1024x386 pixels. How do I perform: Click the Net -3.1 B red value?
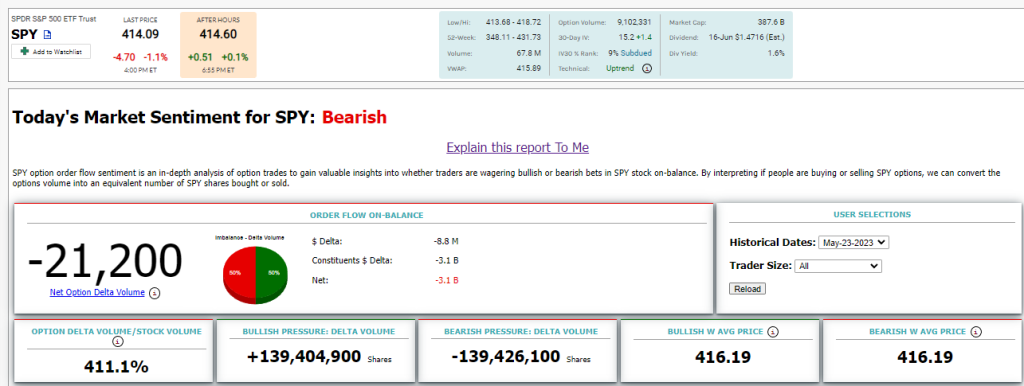(446, 280)
